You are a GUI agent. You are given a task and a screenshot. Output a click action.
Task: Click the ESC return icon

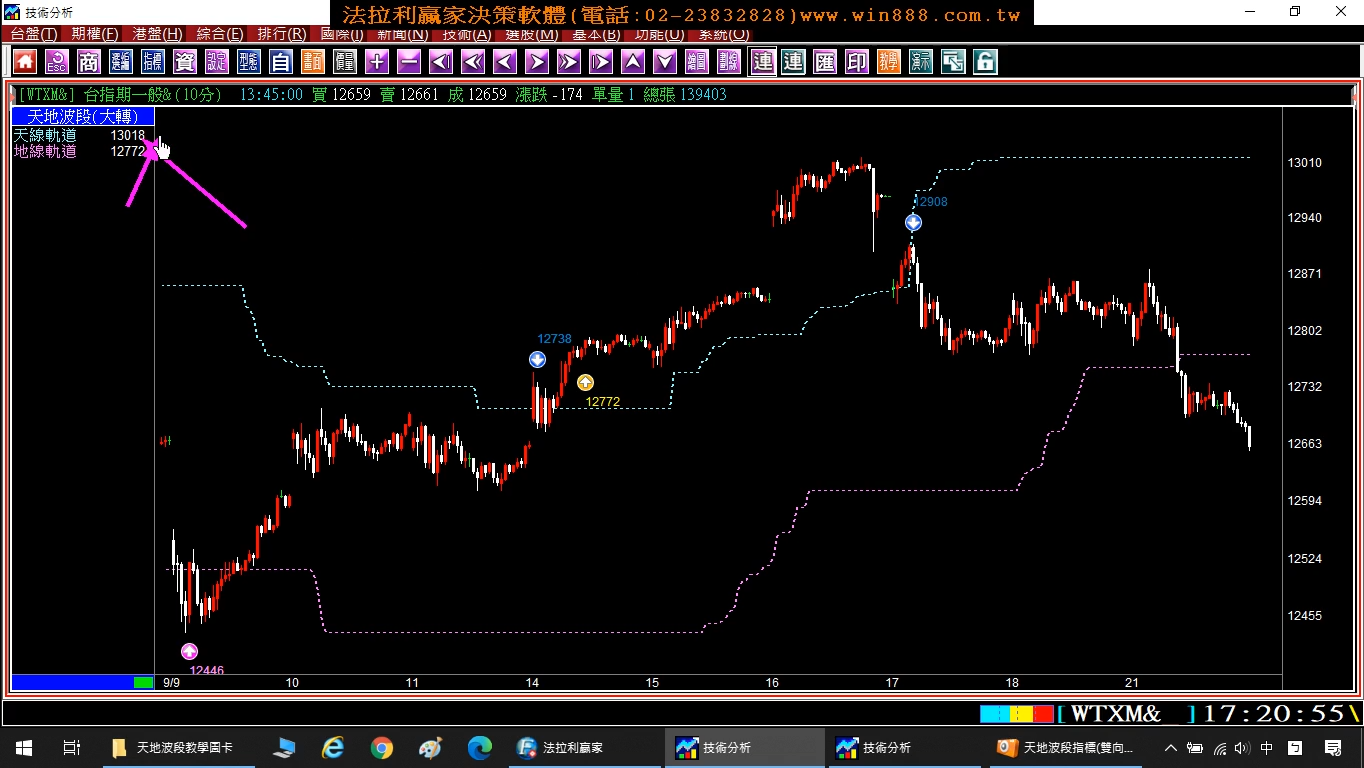[x=57, y=62]
